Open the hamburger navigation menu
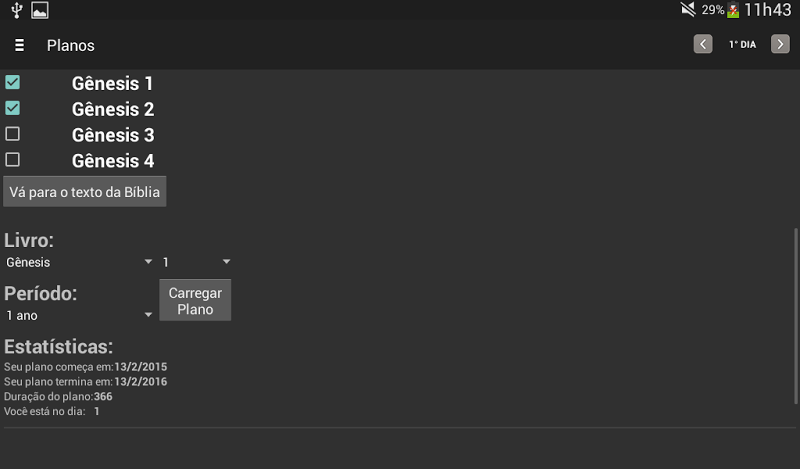This screenshot has height=469, width=800. 19,45
